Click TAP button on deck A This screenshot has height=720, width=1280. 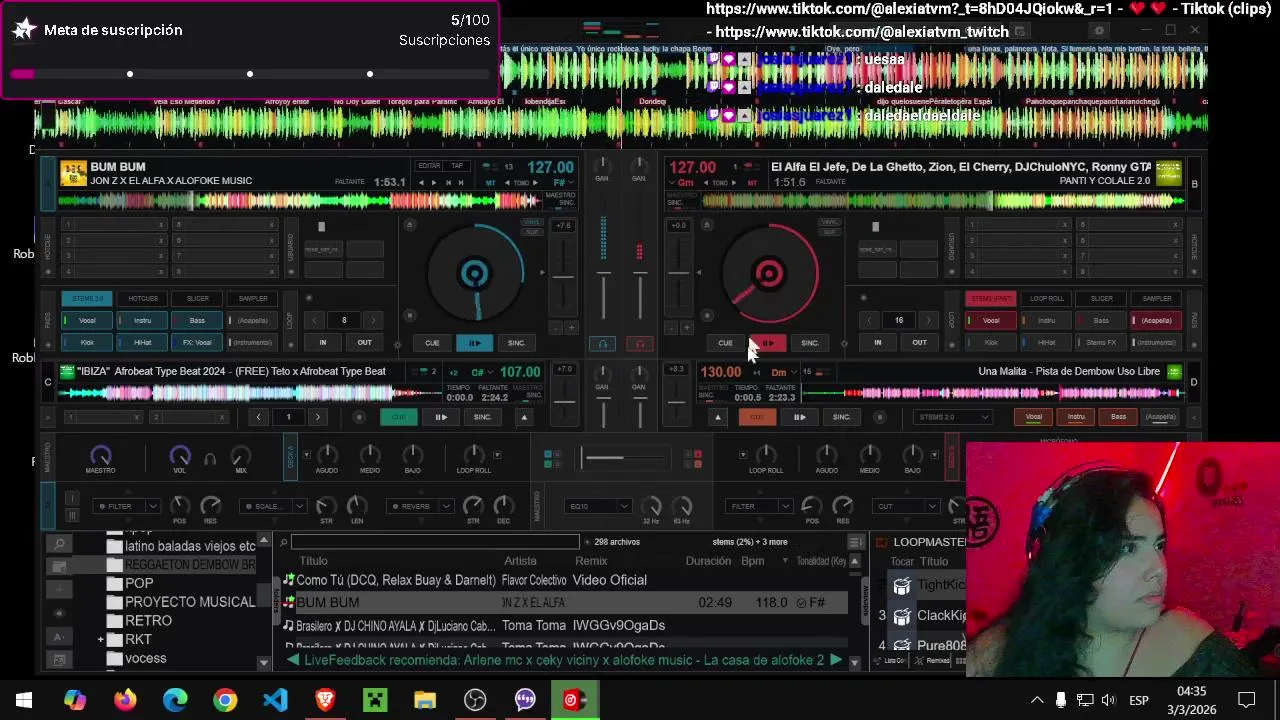tap(457, 166)
